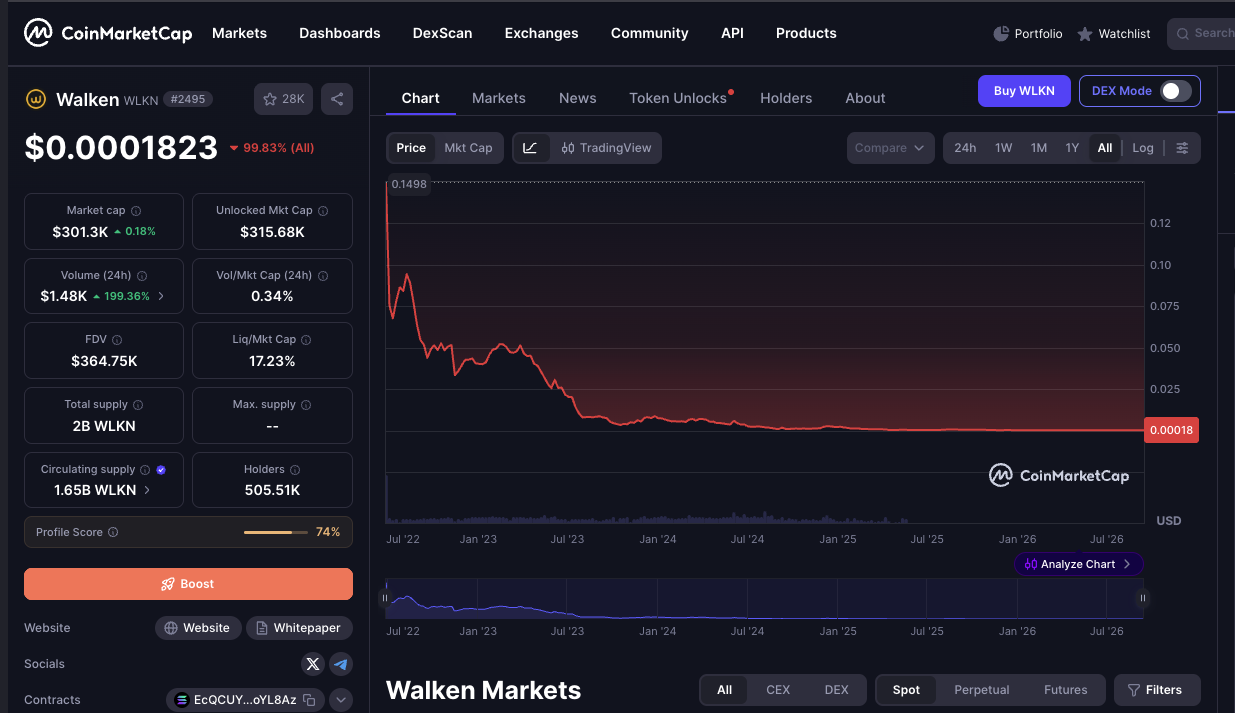Copy the contract address icon
Viewport: 1235px width, 713px height.
point(309,700)
